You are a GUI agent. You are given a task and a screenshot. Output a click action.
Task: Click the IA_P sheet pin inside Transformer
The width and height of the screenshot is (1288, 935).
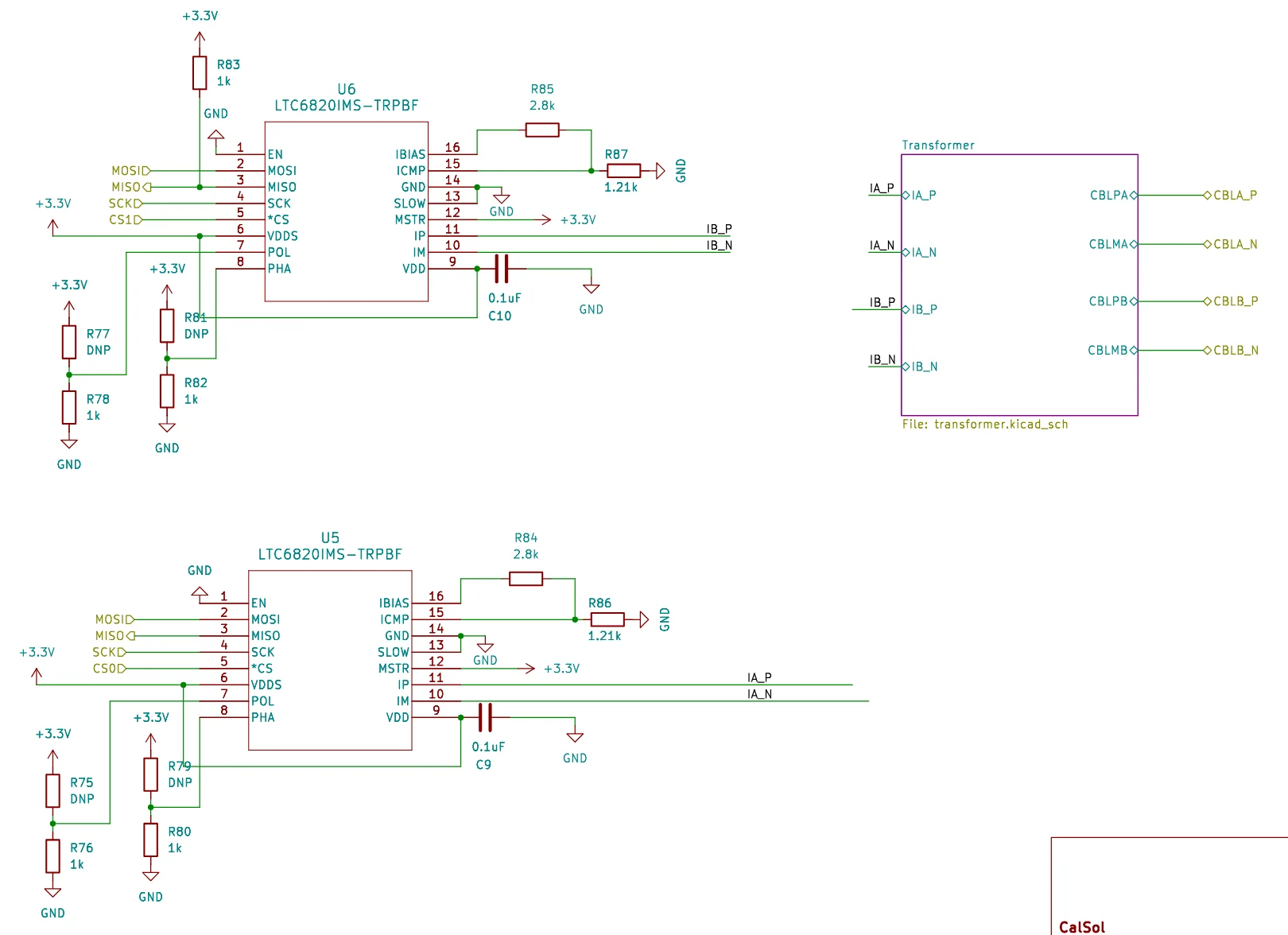[x=919, y=195]
